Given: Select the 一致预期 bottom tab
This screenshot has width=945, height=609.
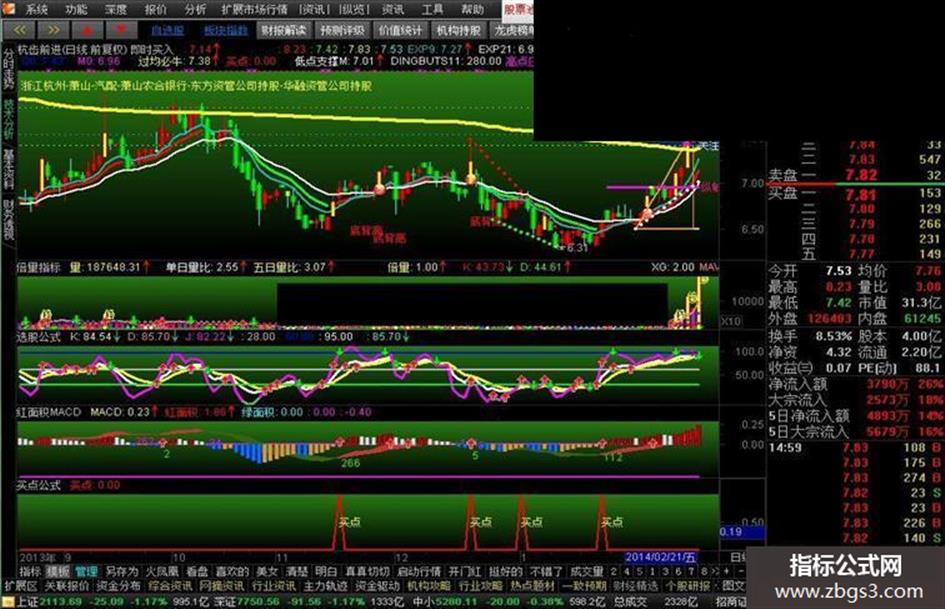Looking at the screenshot, I should point(585,585).
